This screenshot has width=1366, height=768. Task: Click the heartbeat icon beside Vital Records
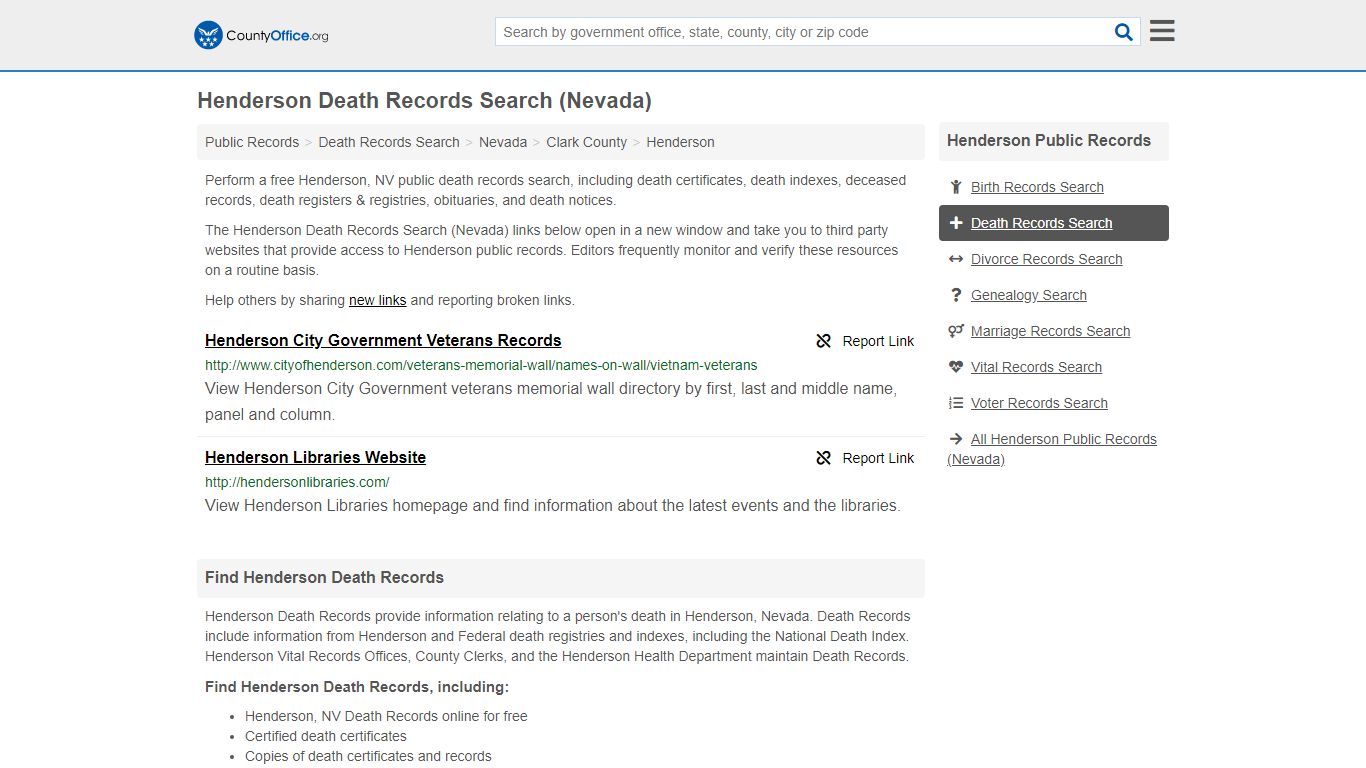tap(956, 367)
